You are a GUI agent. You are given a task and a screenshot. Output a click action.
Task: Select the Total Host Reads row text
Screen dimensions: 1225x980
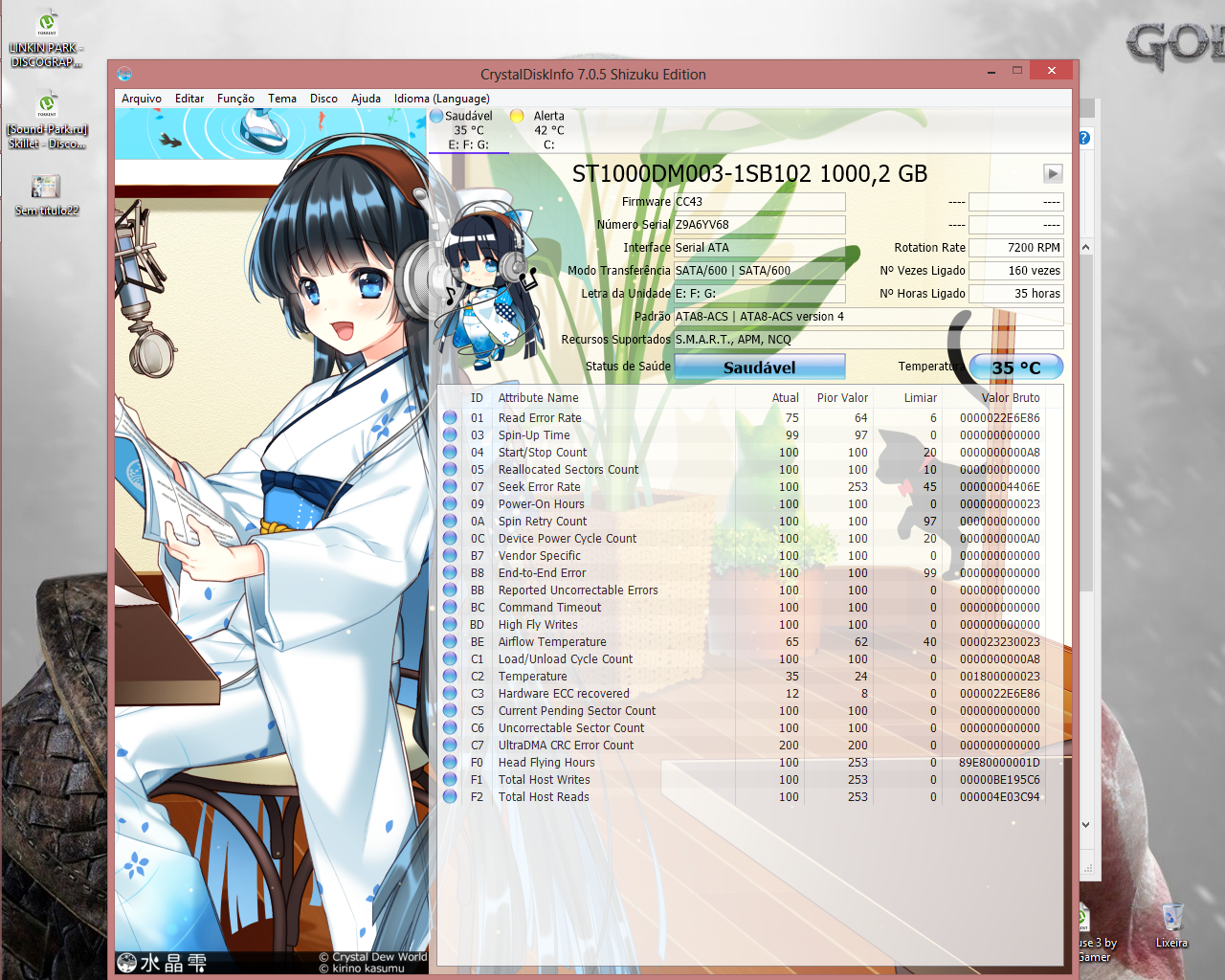point(544,797)
